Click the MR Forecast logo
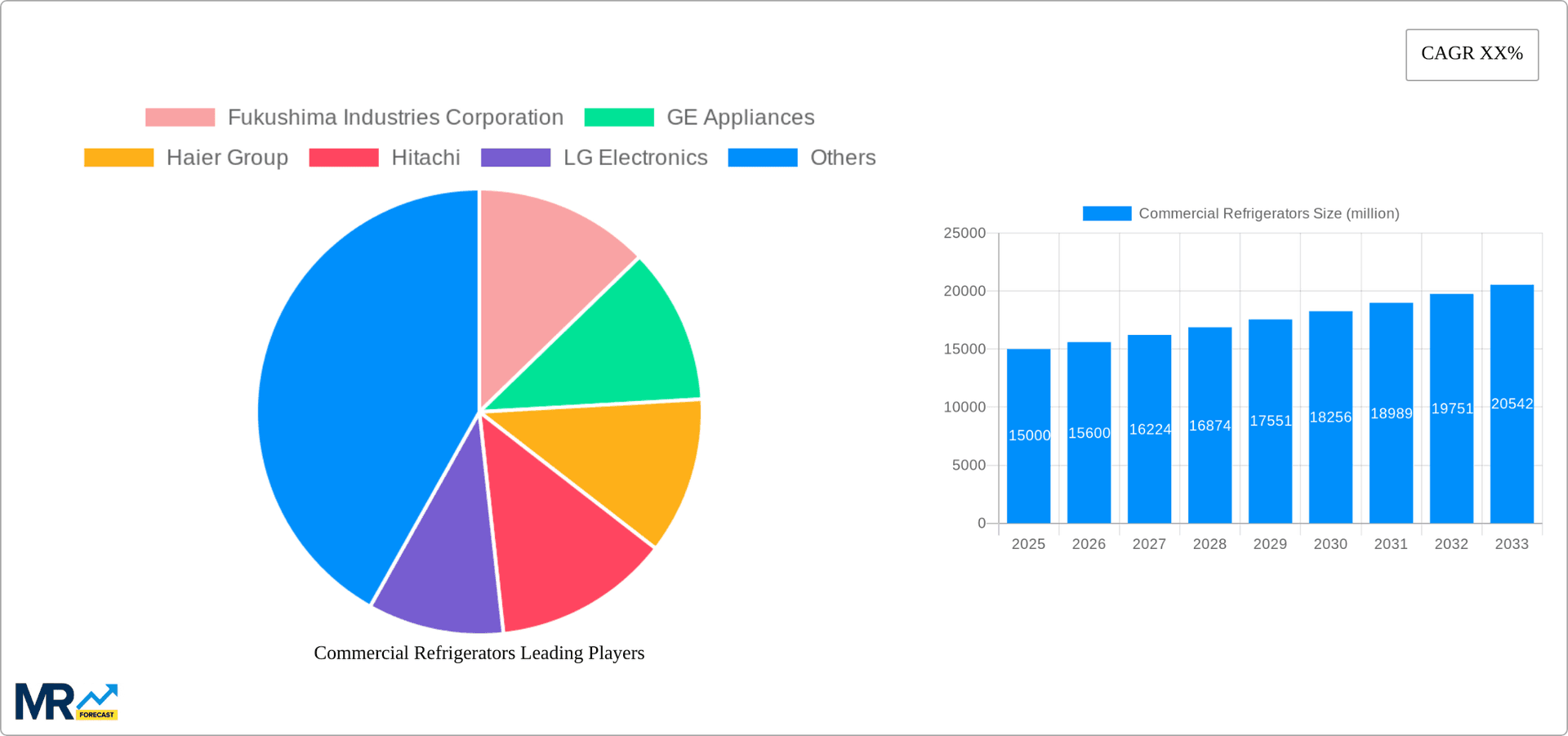This screenshot has width=1568, height=736. tap(65, 701)
